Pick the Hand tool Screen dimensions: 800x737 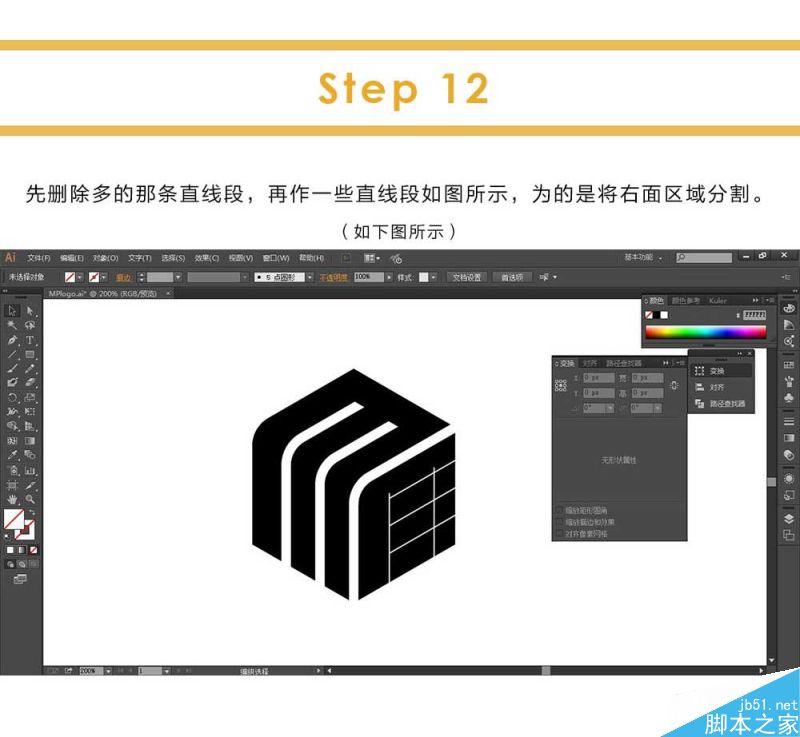[x=12, y=499]
